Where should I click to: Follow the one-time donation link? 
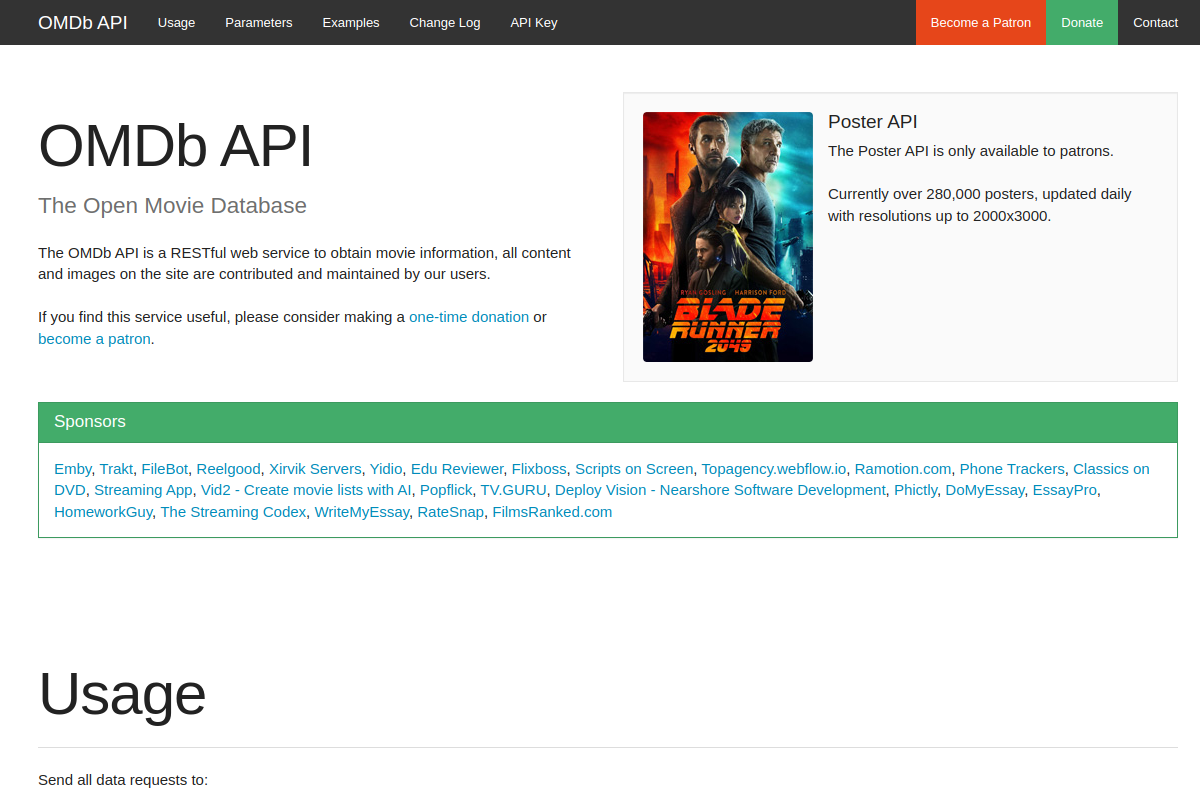(x=469, y=317)
